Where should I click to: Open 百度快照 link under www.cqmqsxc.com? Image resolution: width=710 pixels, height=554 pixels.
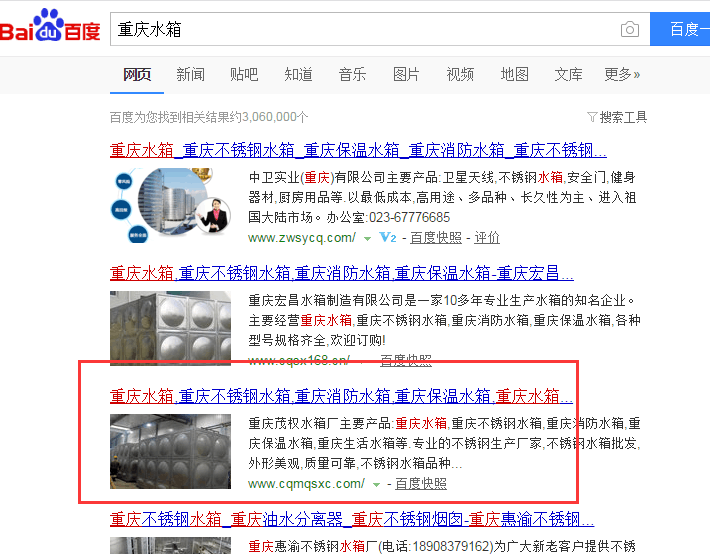coord(421,484)
